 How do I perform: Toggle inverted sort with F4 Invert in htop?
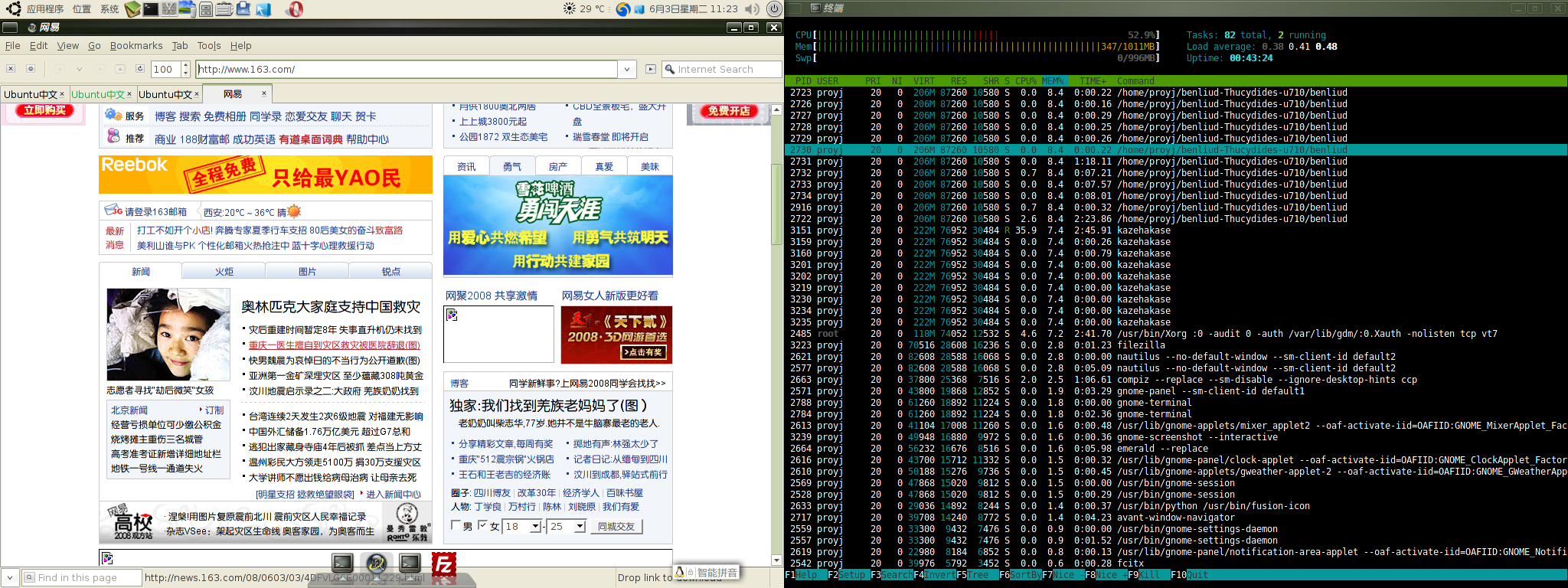(x=935, y=575)
